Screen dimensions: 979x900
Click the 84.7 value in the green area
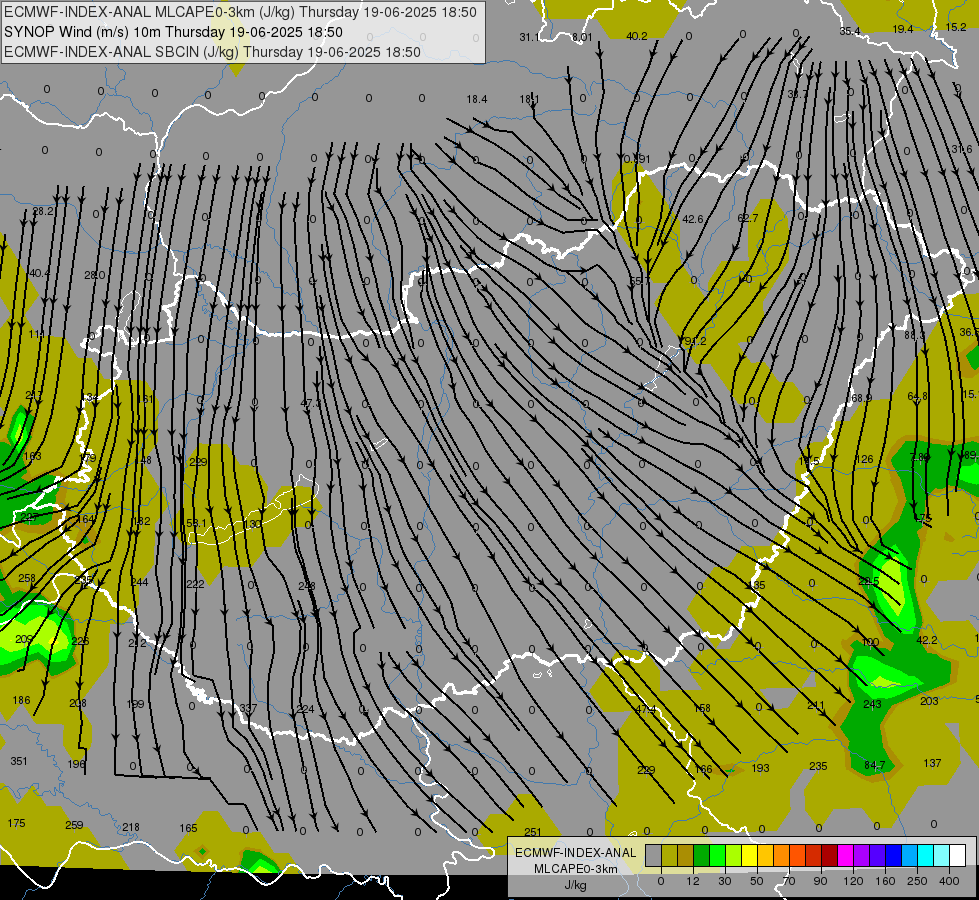coord(875,765)
